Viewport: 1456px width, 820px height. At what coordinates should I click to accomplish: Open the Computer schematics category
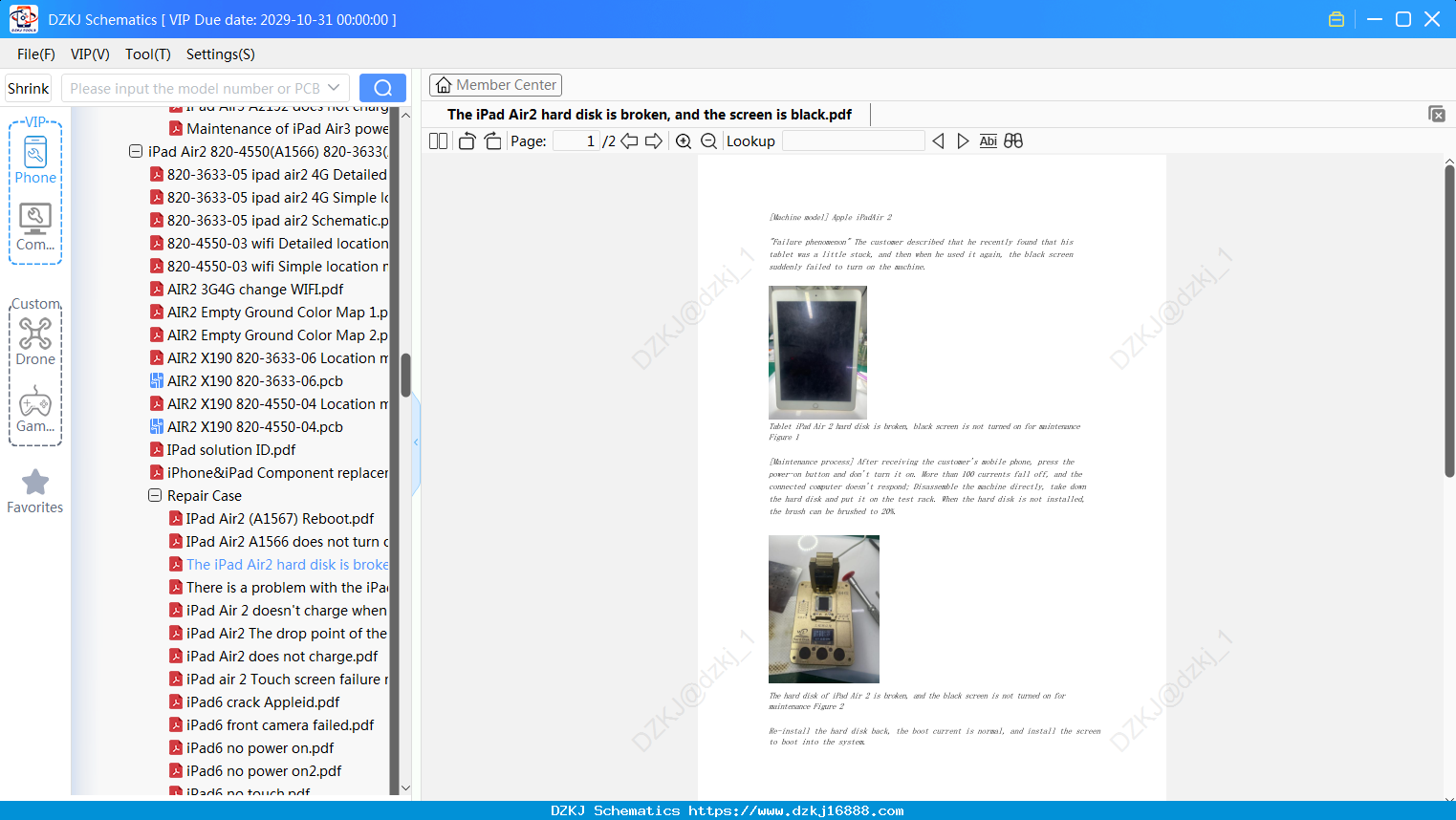pos(35,227)
